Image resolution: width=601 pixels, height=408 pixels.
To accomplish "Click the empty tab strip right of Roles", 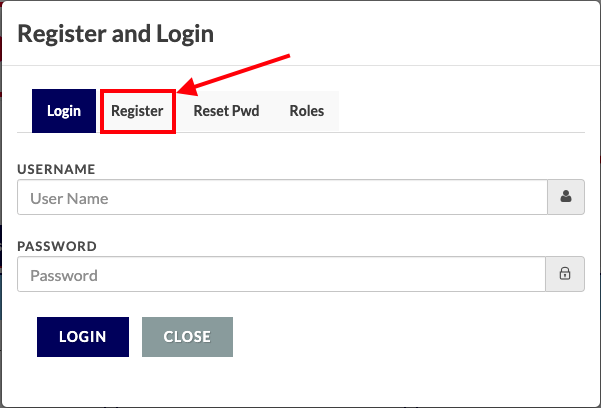I will [462, 111].
